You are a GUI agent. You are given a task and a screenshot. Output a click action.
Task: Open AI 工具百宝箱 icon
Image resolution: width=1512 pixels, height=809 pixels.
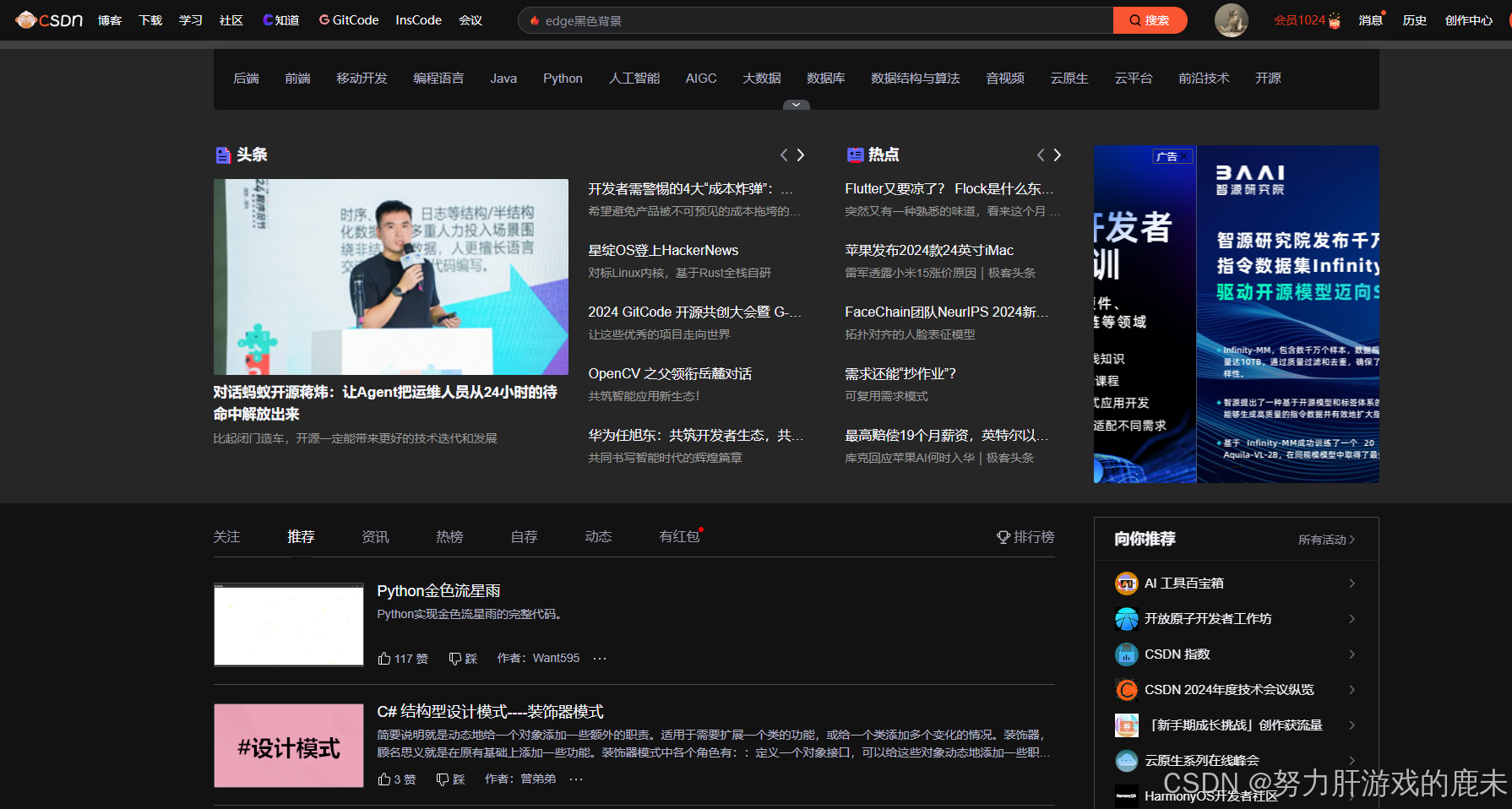(1127, 584)
